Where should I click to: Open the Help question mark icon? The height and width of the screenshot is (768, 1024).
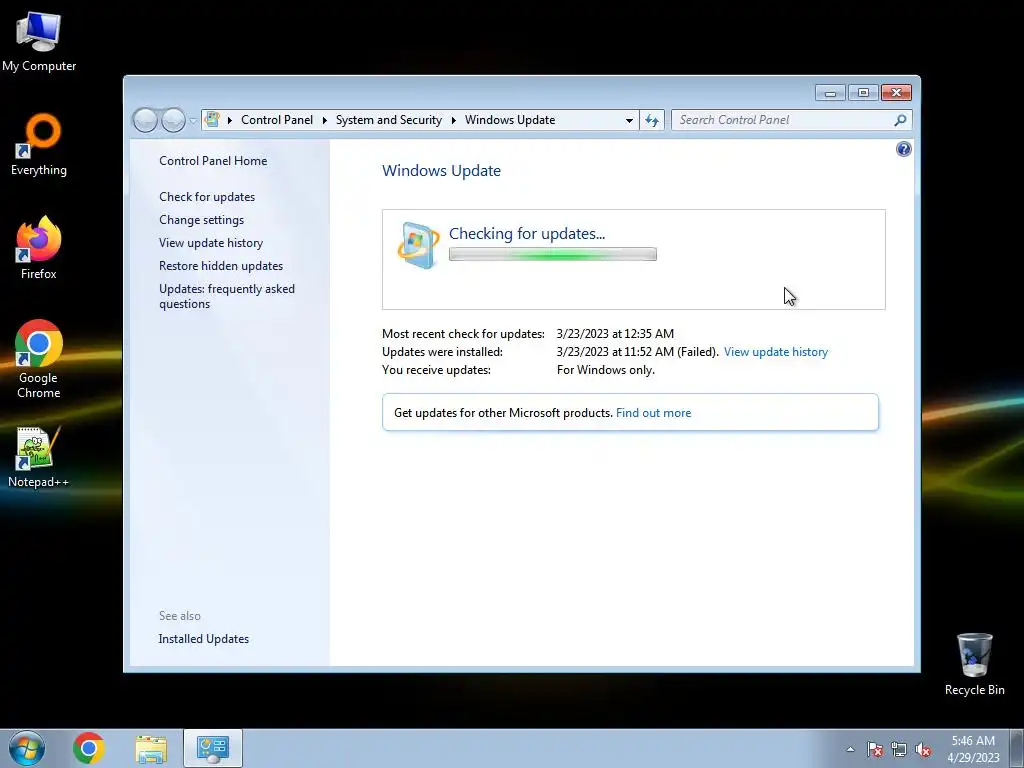click(903, 149)
